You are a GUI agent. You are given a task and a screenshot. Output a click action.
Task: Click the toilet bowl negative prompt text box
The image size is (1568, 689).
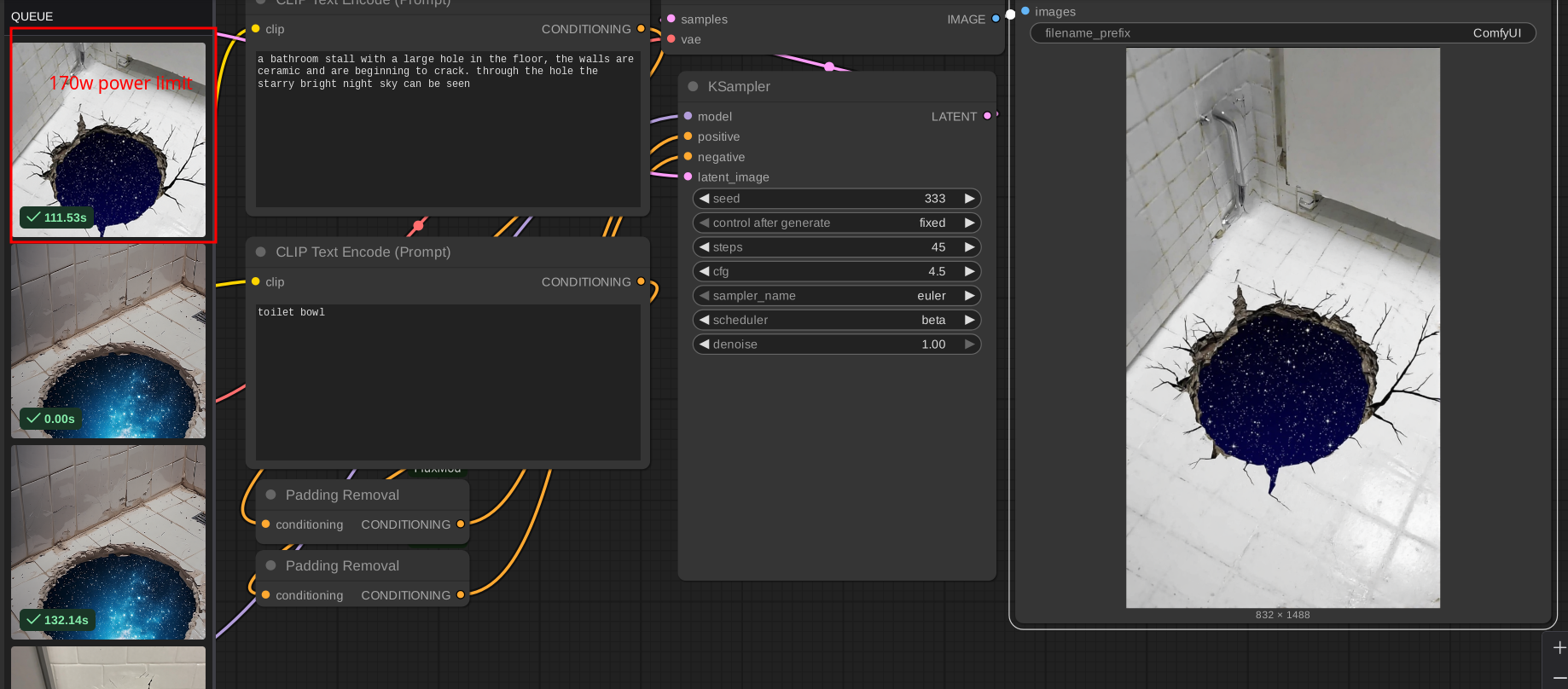[448, 381]
